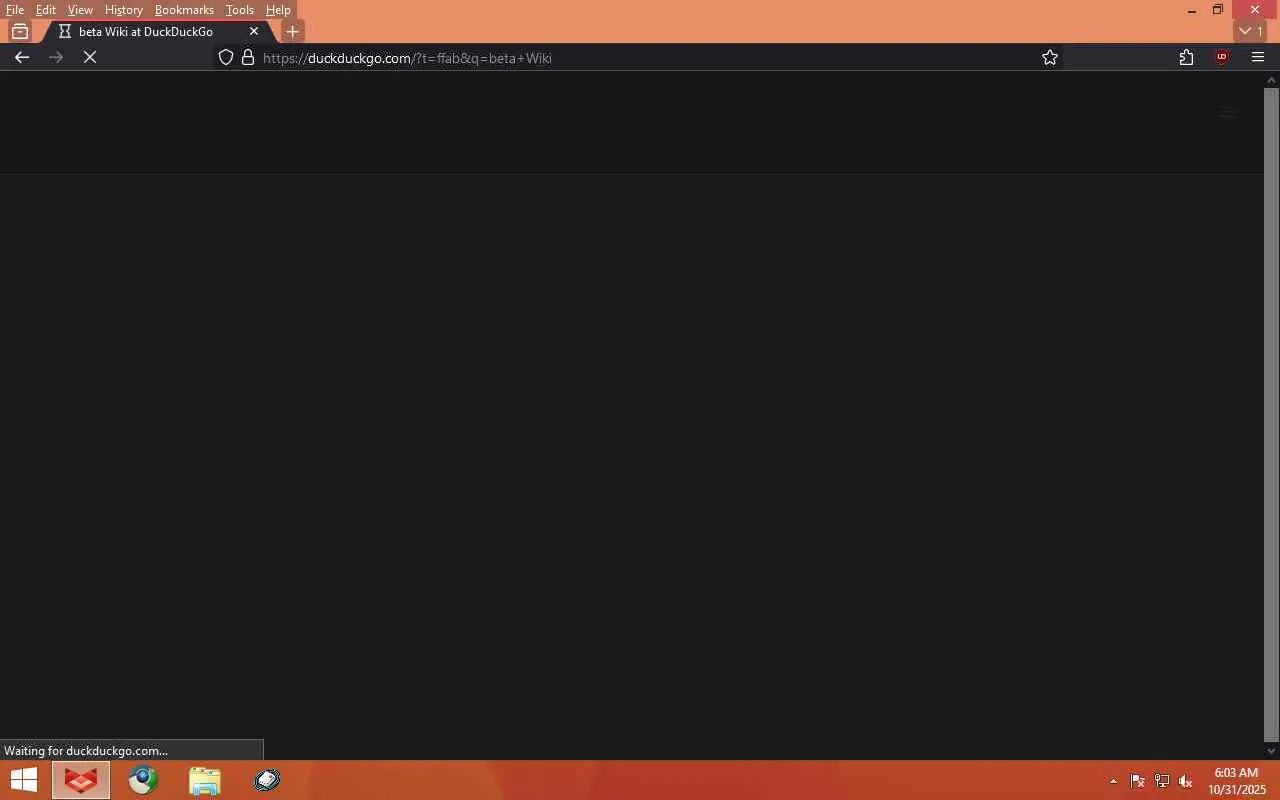The image size is (1280, 800).
Task: Open the Action Center flag icon
Action: [1138, 782]
